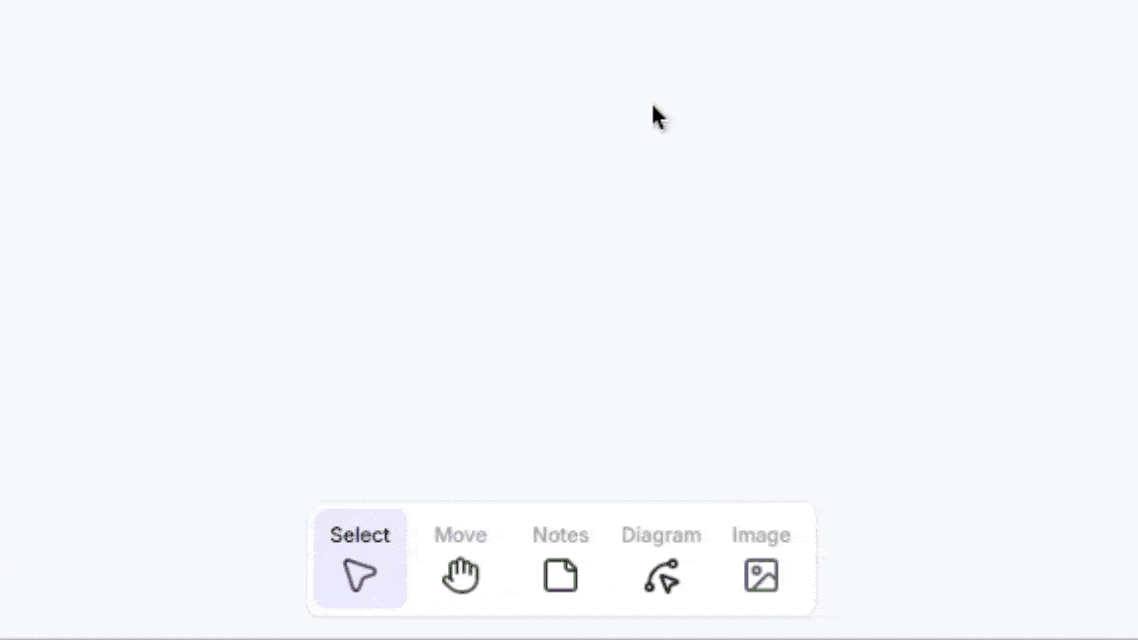The width and height of the screenshot is (1138, 640).
Task: Select the arrow pointer Select tool icon
Action: 360,575
